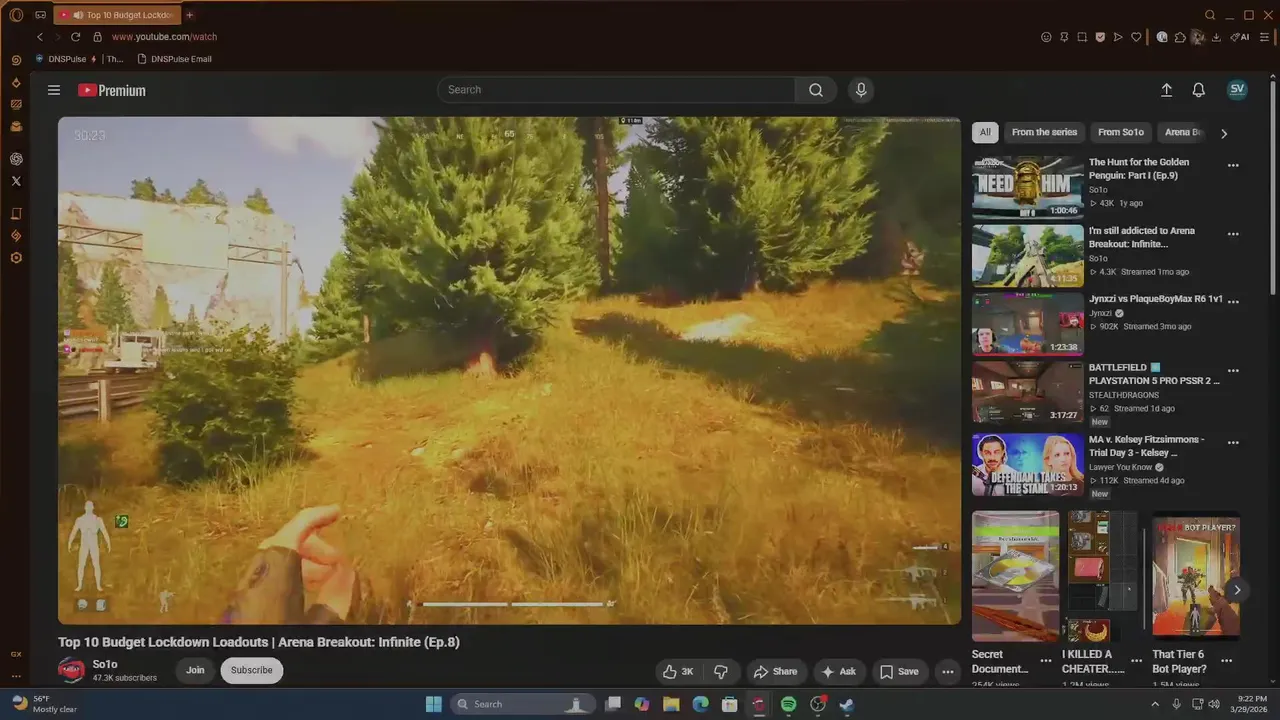Select the All filter chip
The image size is (1280, 720).
click(985, 132)
